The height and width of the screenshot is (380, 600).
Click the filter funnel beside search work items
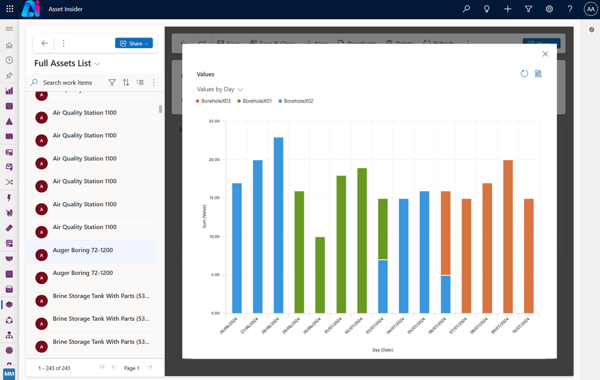coord(112,82)
